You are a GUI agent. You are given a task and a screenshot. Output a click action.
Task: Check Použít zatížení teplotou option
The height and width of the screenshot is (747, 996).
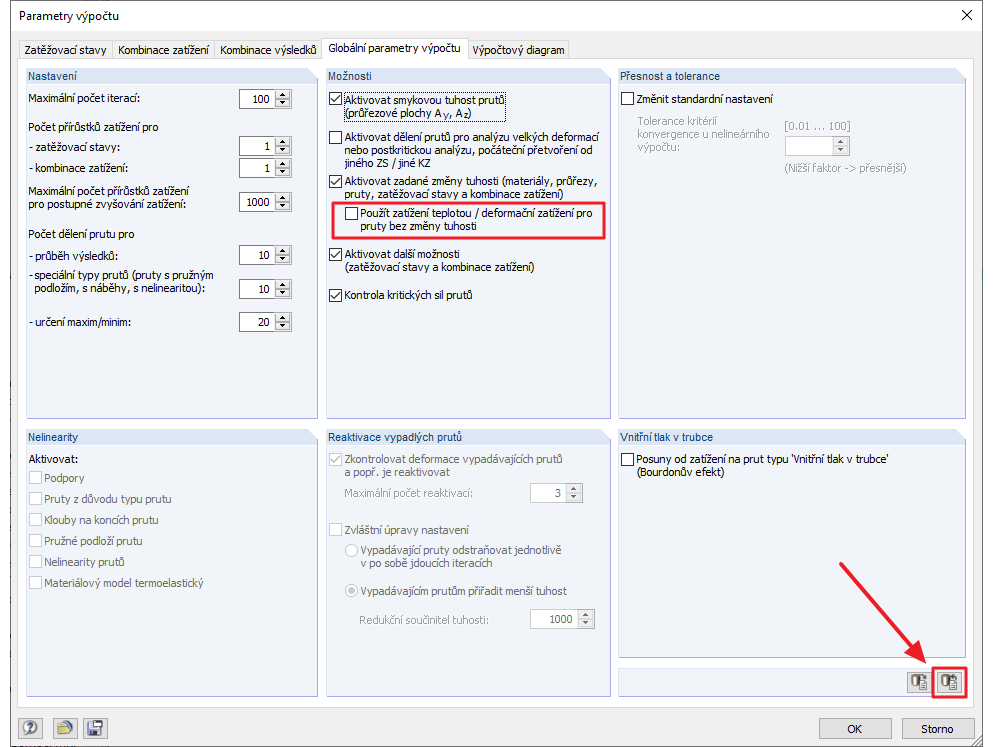[x=351, y=213]
